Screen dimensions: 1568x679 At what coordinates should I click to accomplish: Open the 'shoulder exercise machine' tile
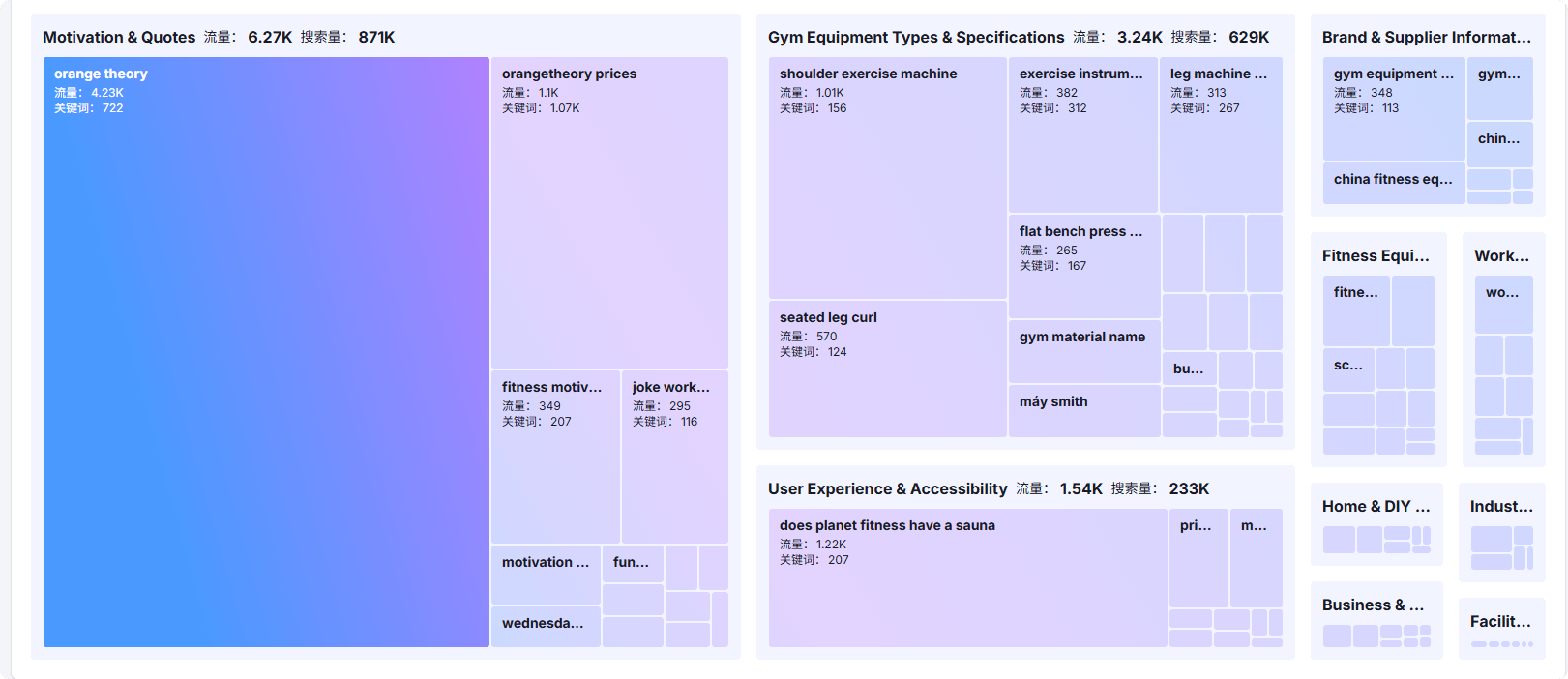tap(887, 178)
